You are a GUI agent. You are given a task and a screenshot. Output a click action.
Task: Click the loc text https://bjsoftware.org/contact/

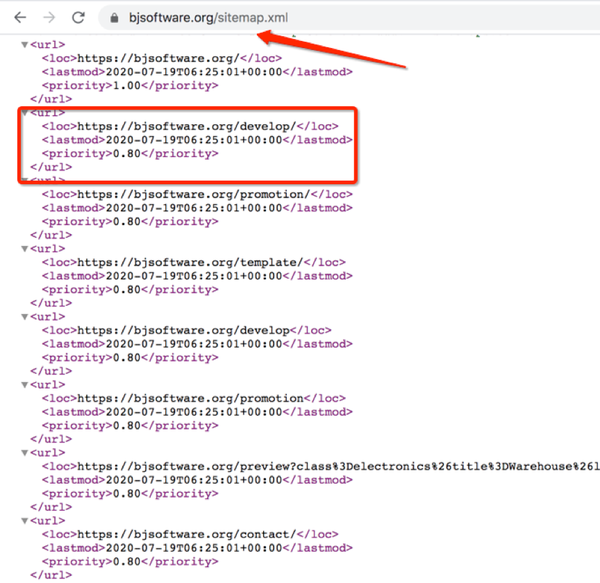click(187, 535)
